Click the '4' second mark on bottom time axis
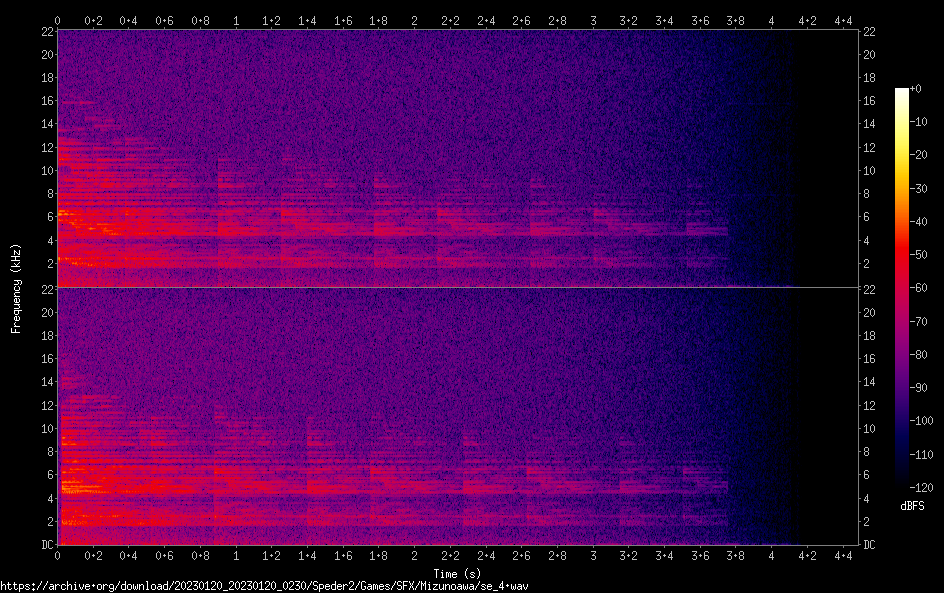Viewport: 944px width, 593px height. (771, 555)
